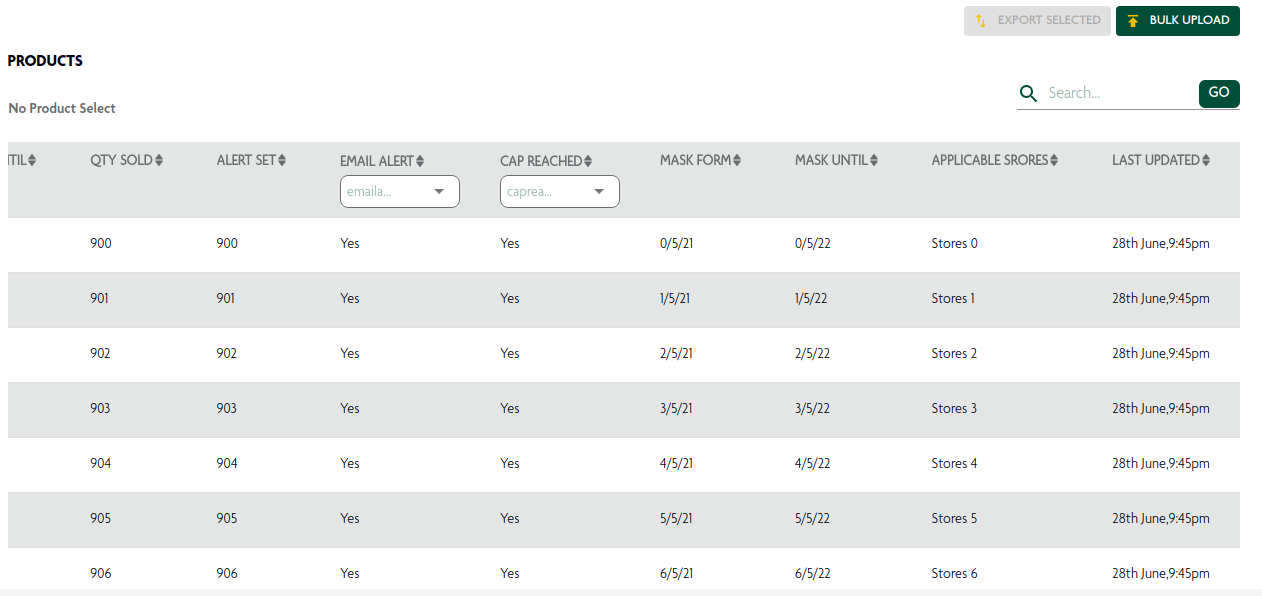Click QTY SOLD value 900
Screen dimensions: 1262x596
click(101, 243)
